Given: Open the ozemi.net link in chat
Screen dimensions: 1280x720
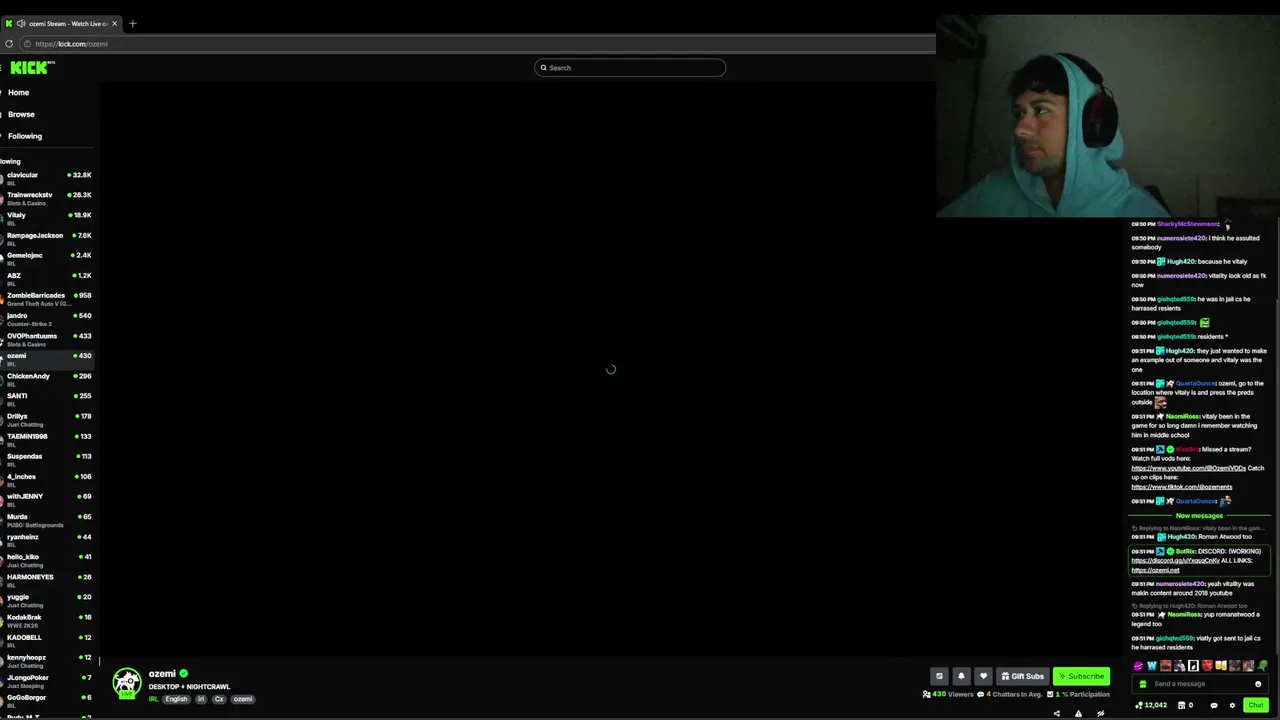Looking at the screenshot, I should (x=1155, y=570).
